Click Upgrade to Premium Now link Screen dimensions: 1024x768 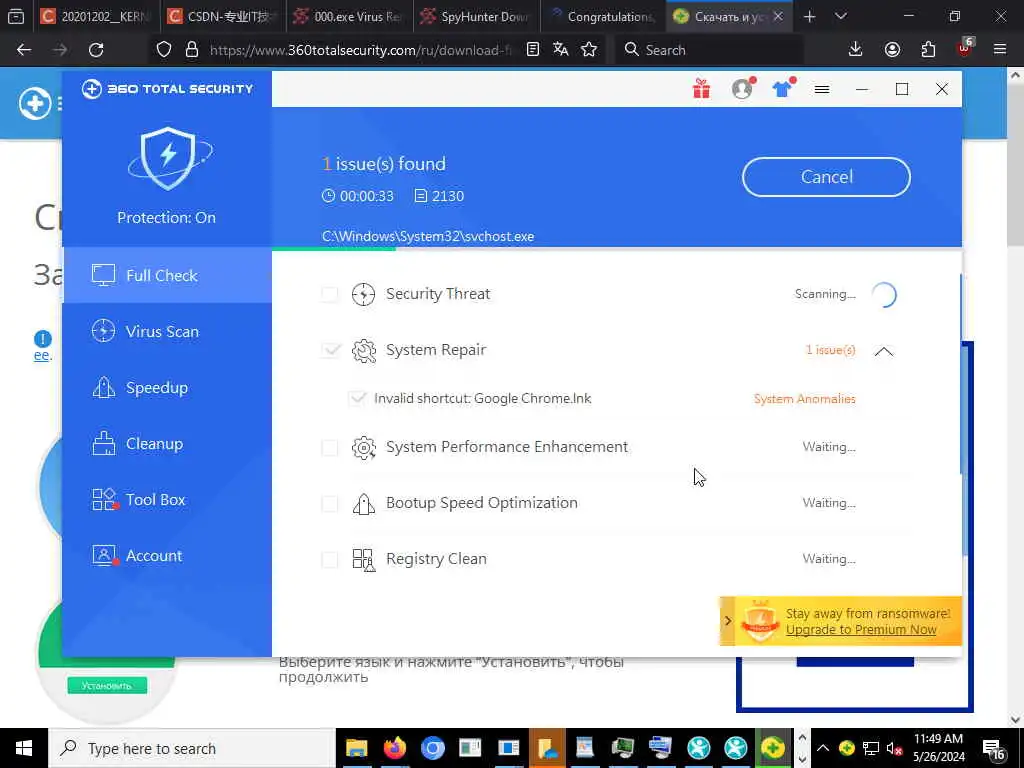(x=861, y=630)
